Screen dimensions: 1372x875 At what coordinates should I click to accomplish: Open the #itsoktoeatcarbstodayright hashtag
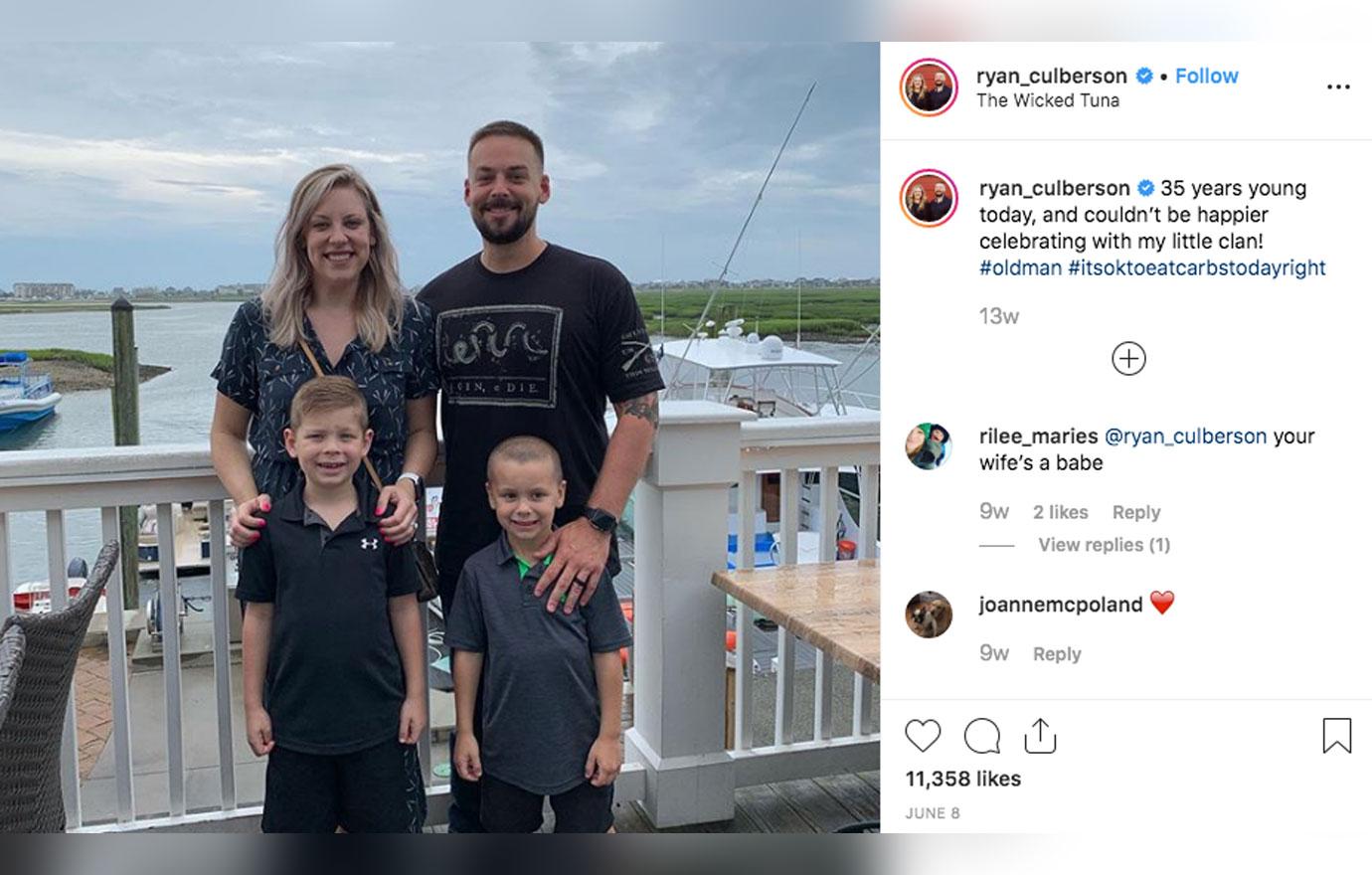(x=1197, y=267)
